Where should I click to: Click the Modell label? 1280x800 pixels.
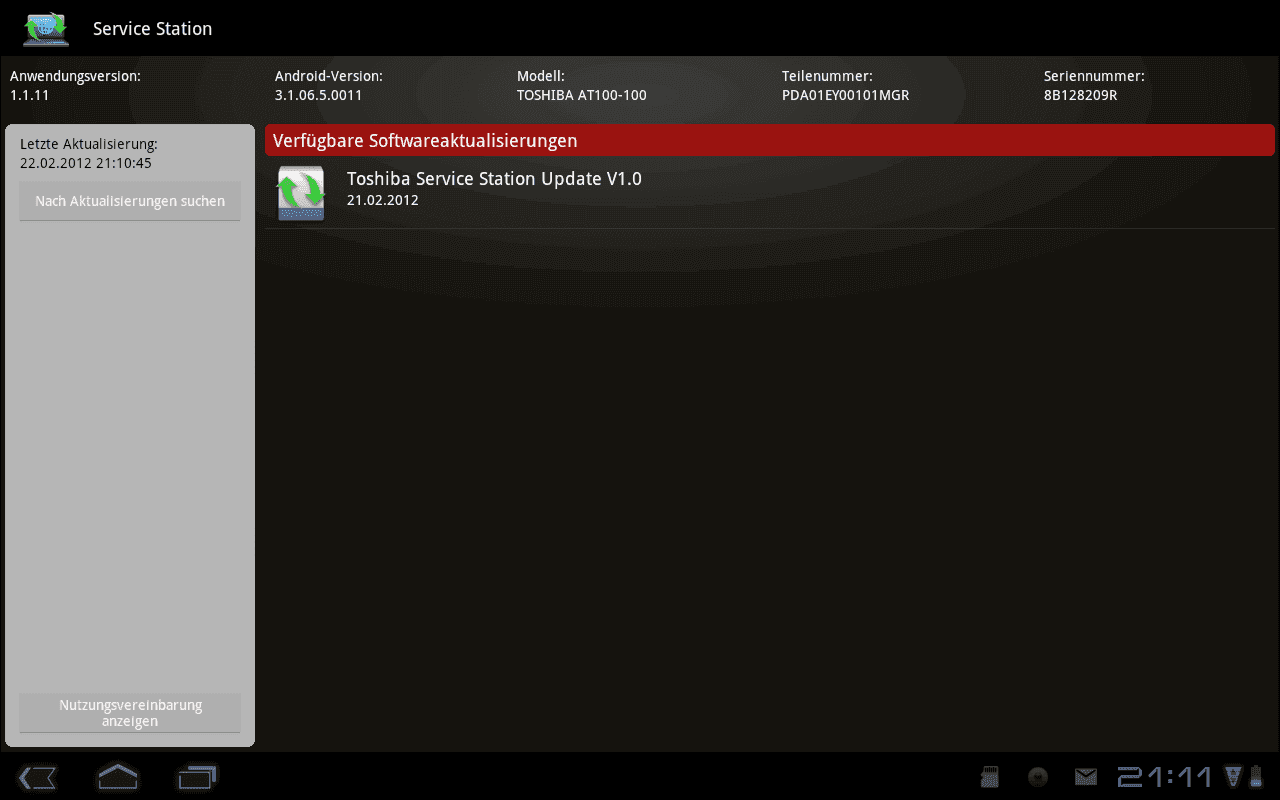click(541, 76)
